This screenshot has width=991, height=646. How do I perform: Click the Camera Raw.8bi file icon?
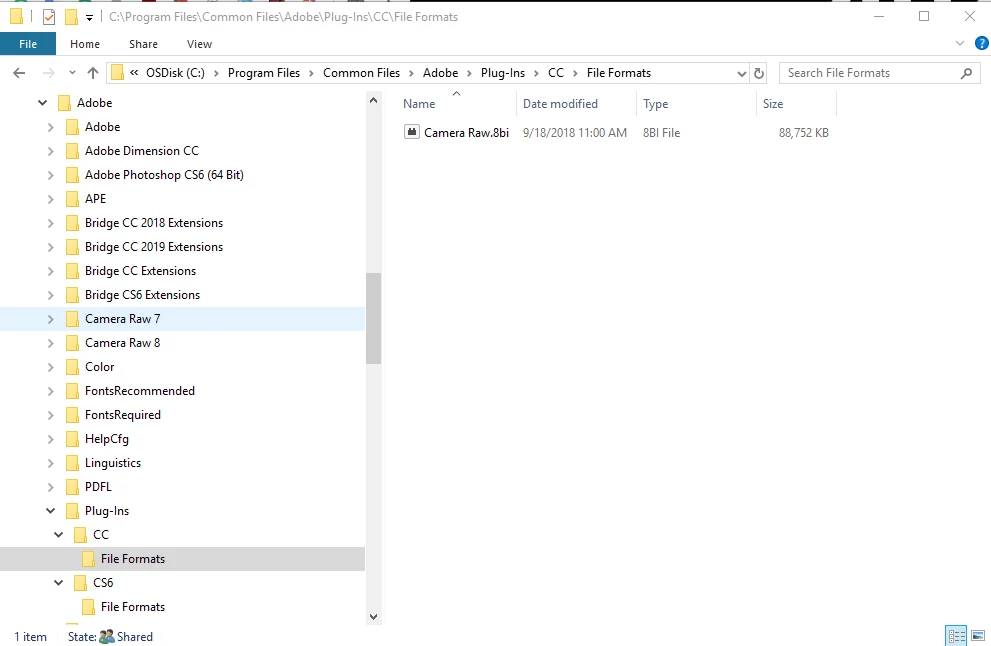pos(411,132)
